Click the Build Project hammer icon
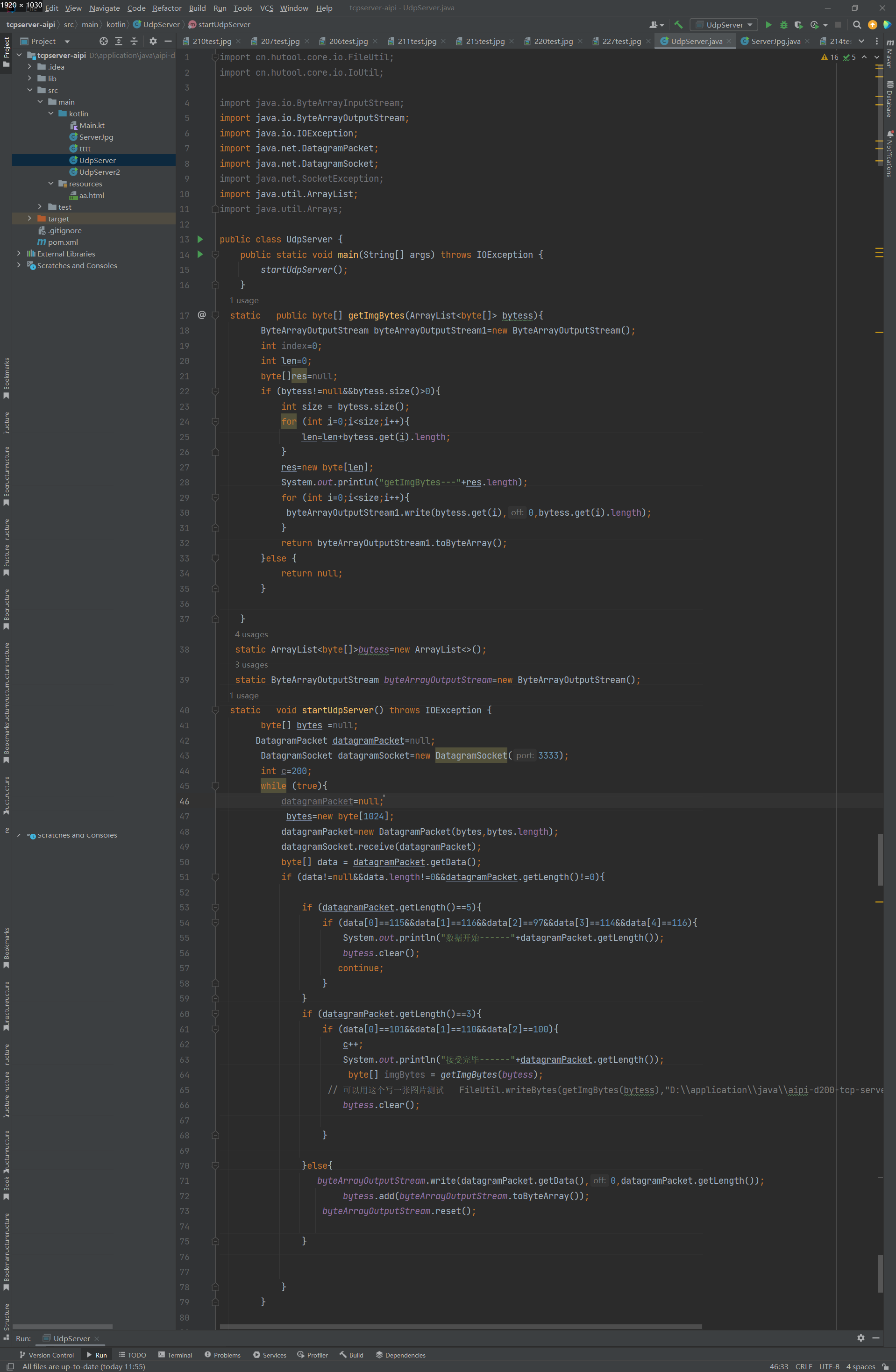The image size is (896, 1372). [678, 25]
